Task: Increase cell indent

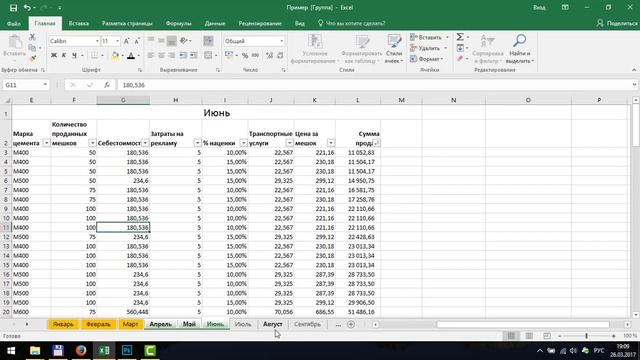Action: 193,56
